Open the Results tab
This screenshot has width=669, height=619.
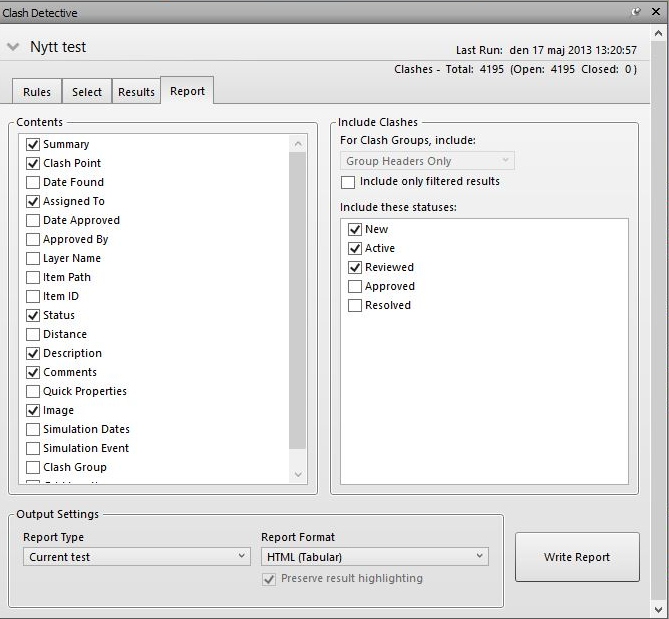click(x=137, y=91)
